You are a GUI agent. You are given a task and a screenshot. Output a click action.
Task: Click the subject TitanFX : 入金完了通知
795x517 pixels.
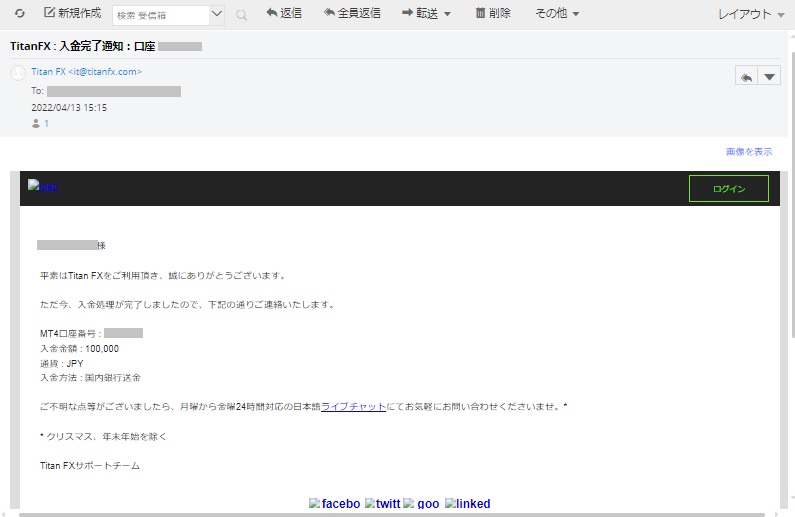pyautogui.click(x=83, y=46)
